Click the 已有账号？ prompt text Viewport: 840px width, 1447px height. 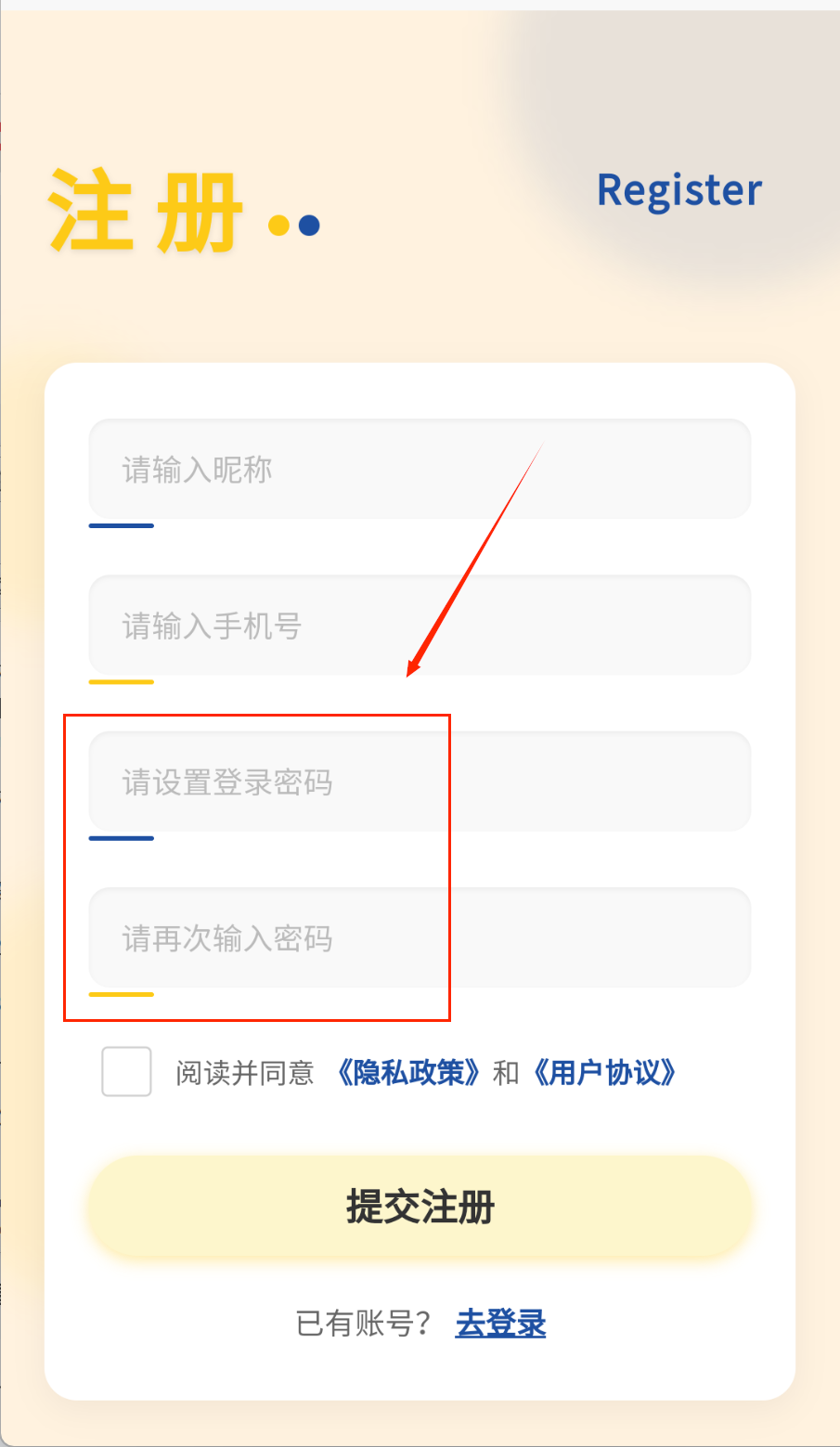[363, 1324]
